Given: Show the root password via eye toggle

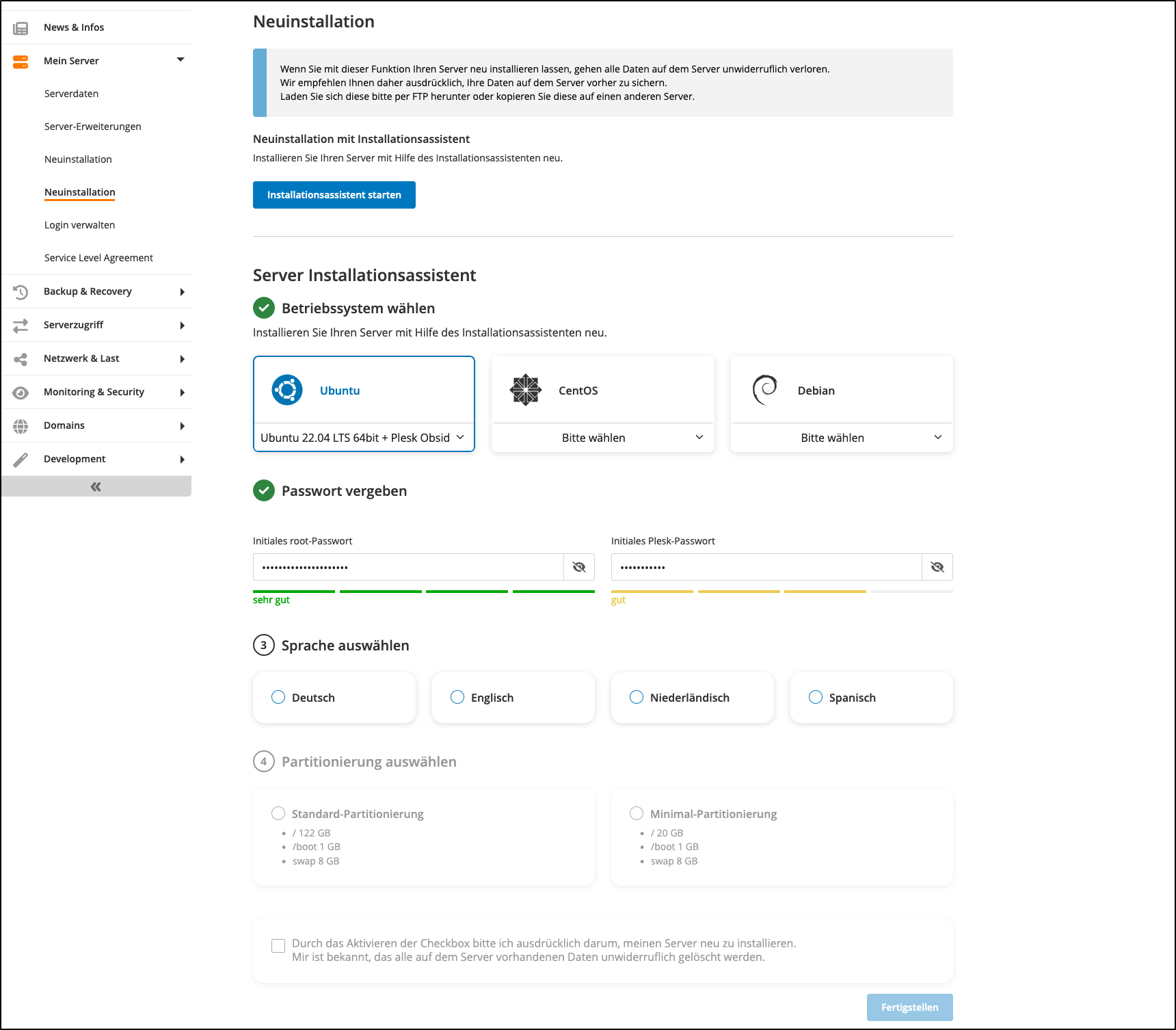Looking at the screenshot, I should [x=579, y=567].
